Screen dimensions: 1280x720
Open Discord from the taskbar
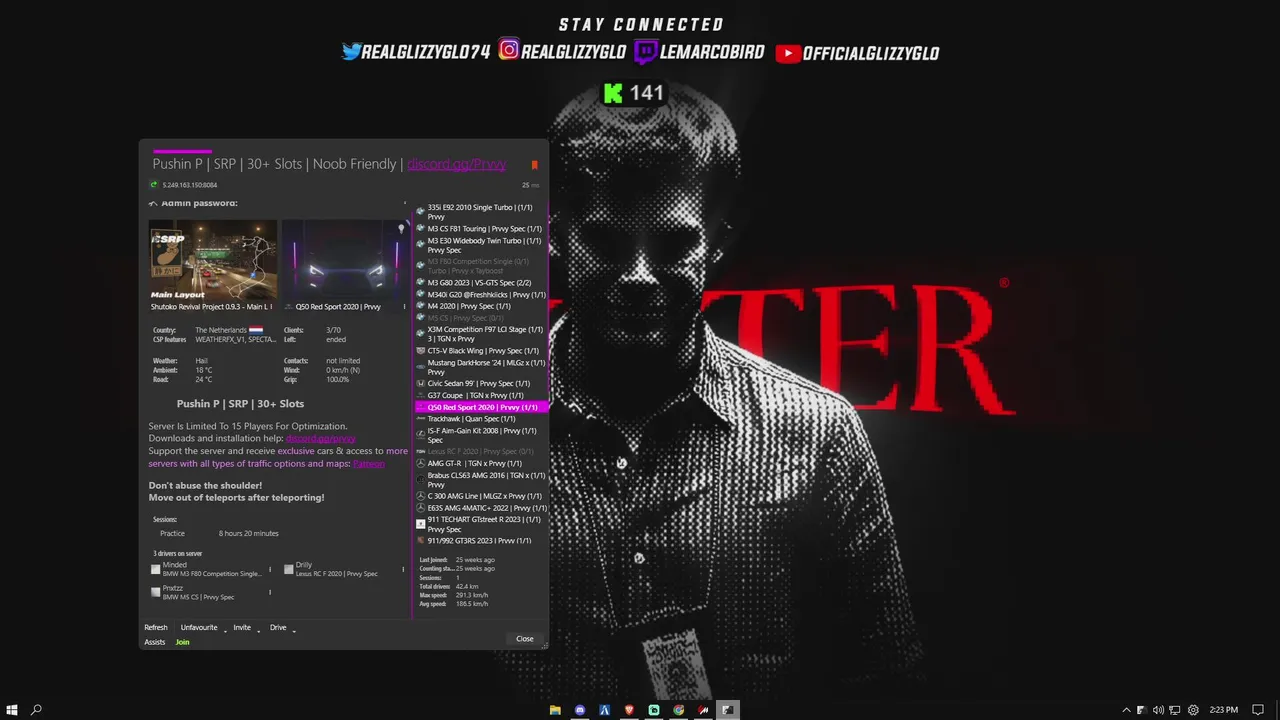(580, 710)
